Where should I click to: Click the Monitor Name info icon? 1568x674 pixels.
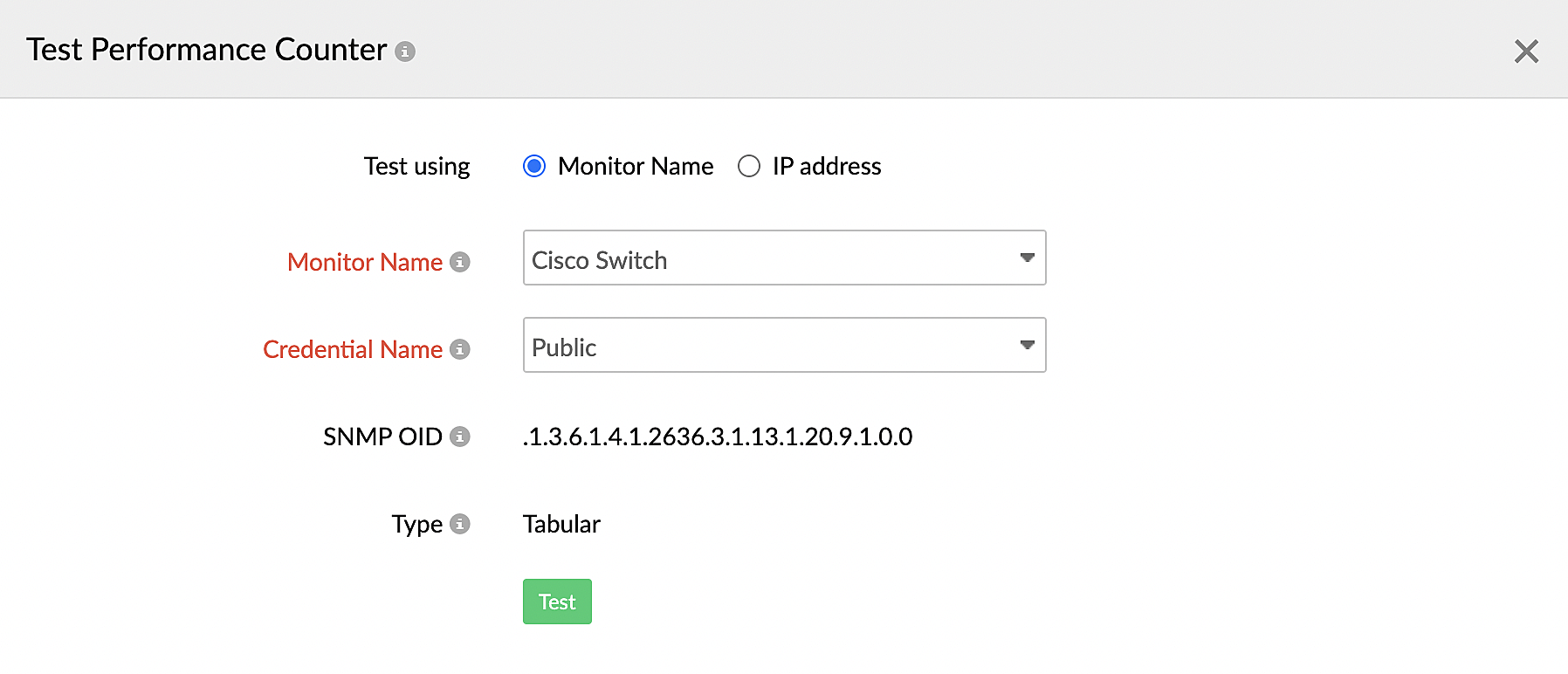[x=460, y=262]
